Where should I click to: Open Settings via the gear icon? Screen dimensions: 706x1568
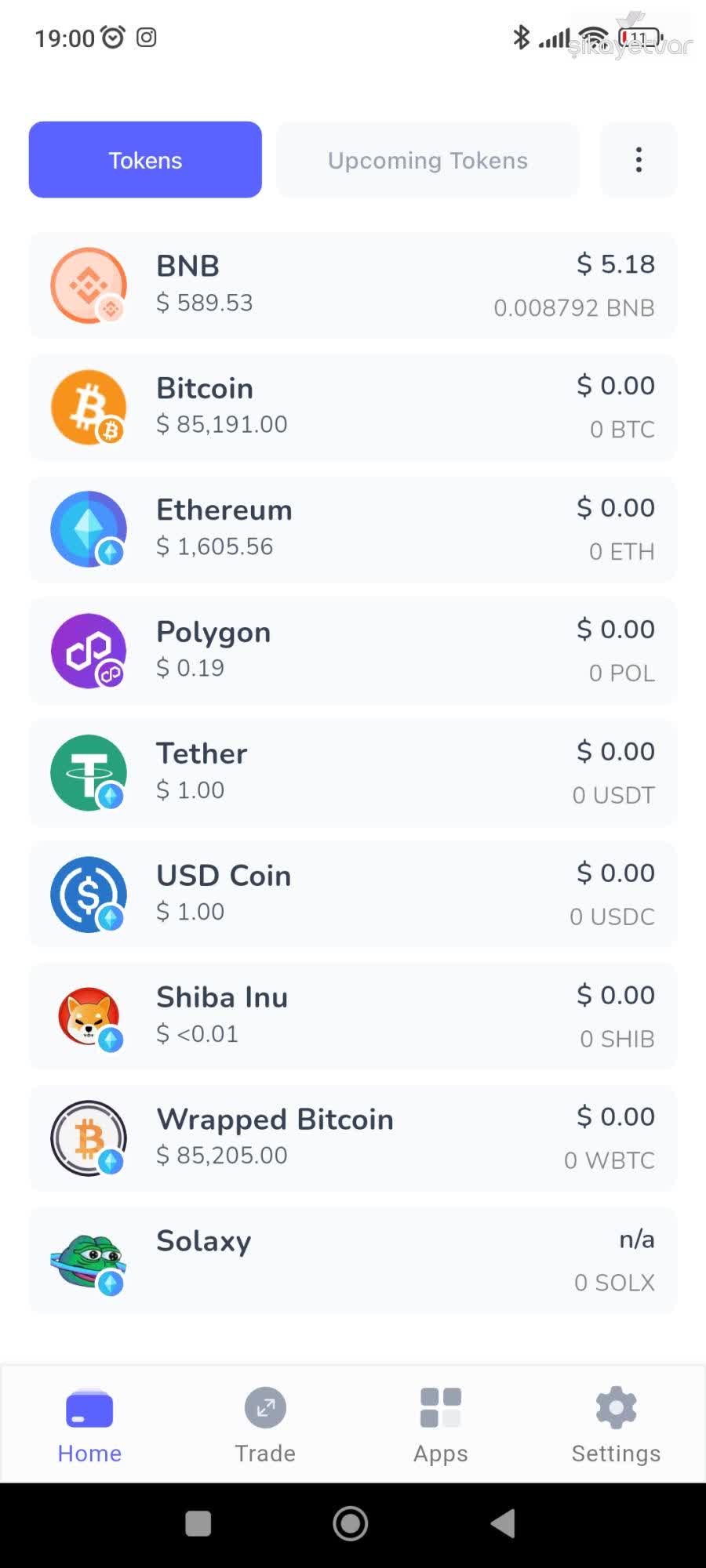pyautogui.click(x=616, y=1407)
